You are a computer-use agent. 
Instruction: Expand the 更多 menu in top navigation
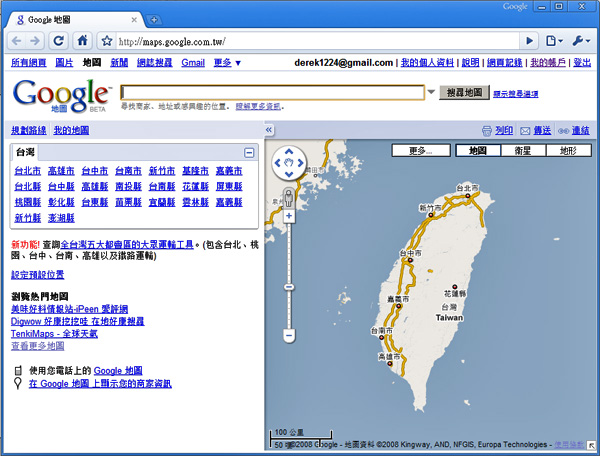(x=227, y=62)
